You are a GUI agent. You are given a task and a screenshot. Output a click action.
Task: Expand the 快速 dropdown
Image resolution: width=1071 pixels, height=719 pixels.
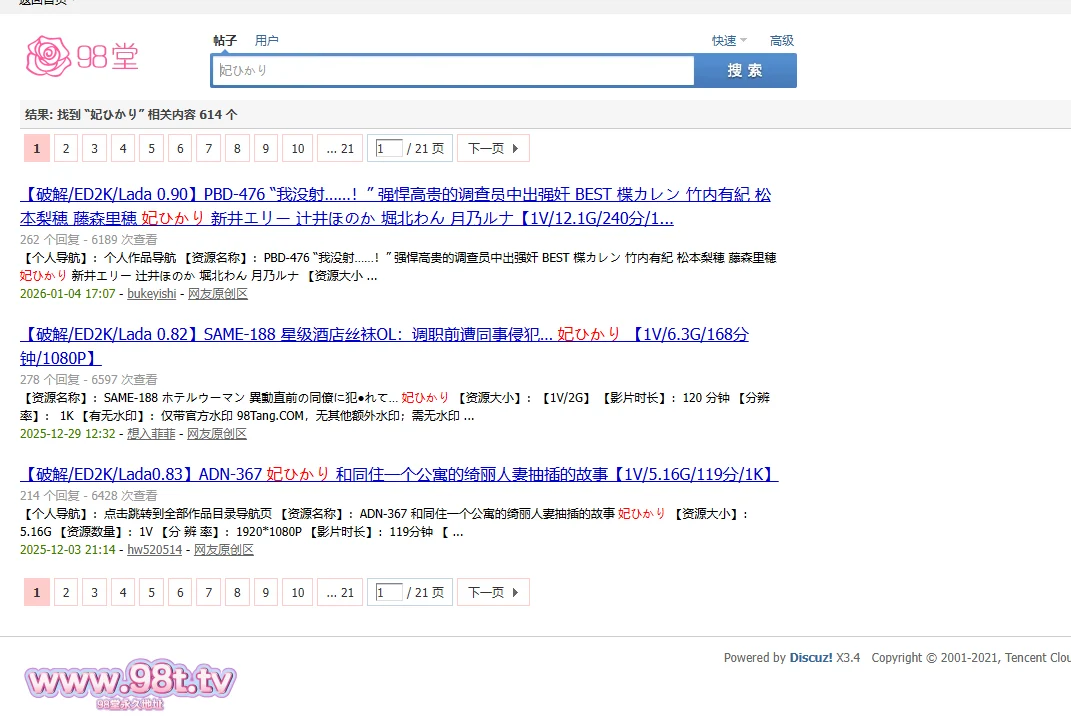click(729, 41)
